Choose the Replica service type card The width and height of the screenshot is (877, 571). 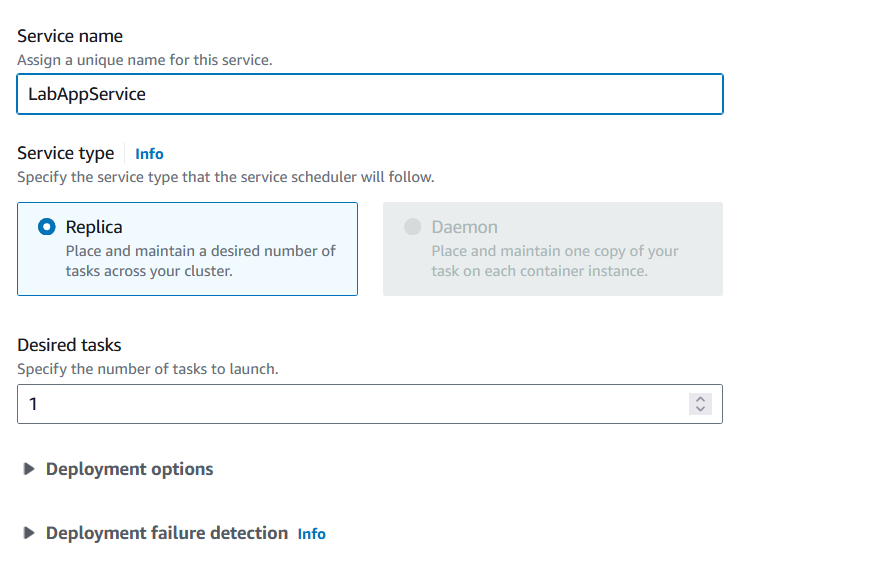click(x=187, y=249)
